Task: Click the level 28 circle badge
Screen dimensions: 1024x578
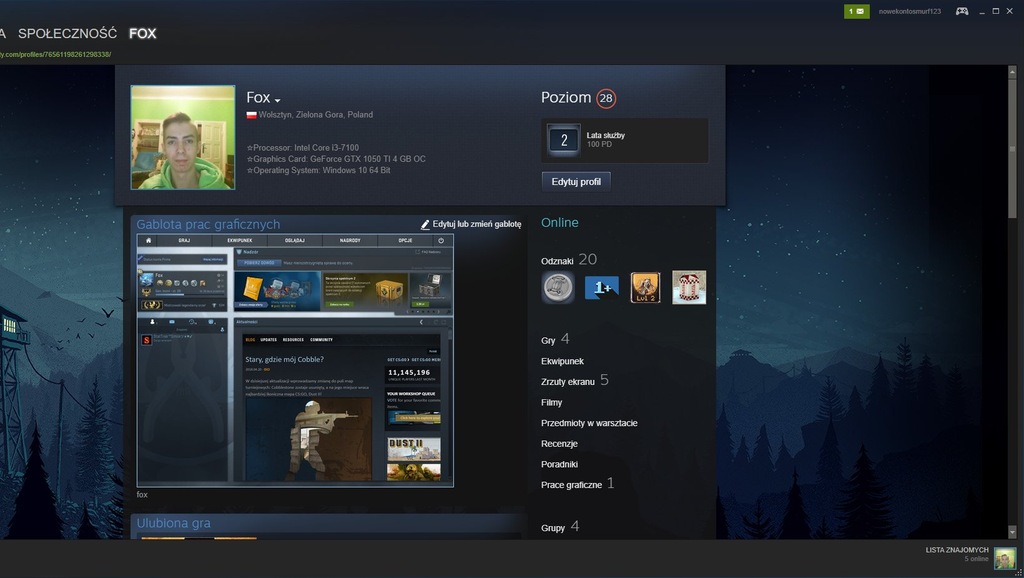Action: pos(606,98)
